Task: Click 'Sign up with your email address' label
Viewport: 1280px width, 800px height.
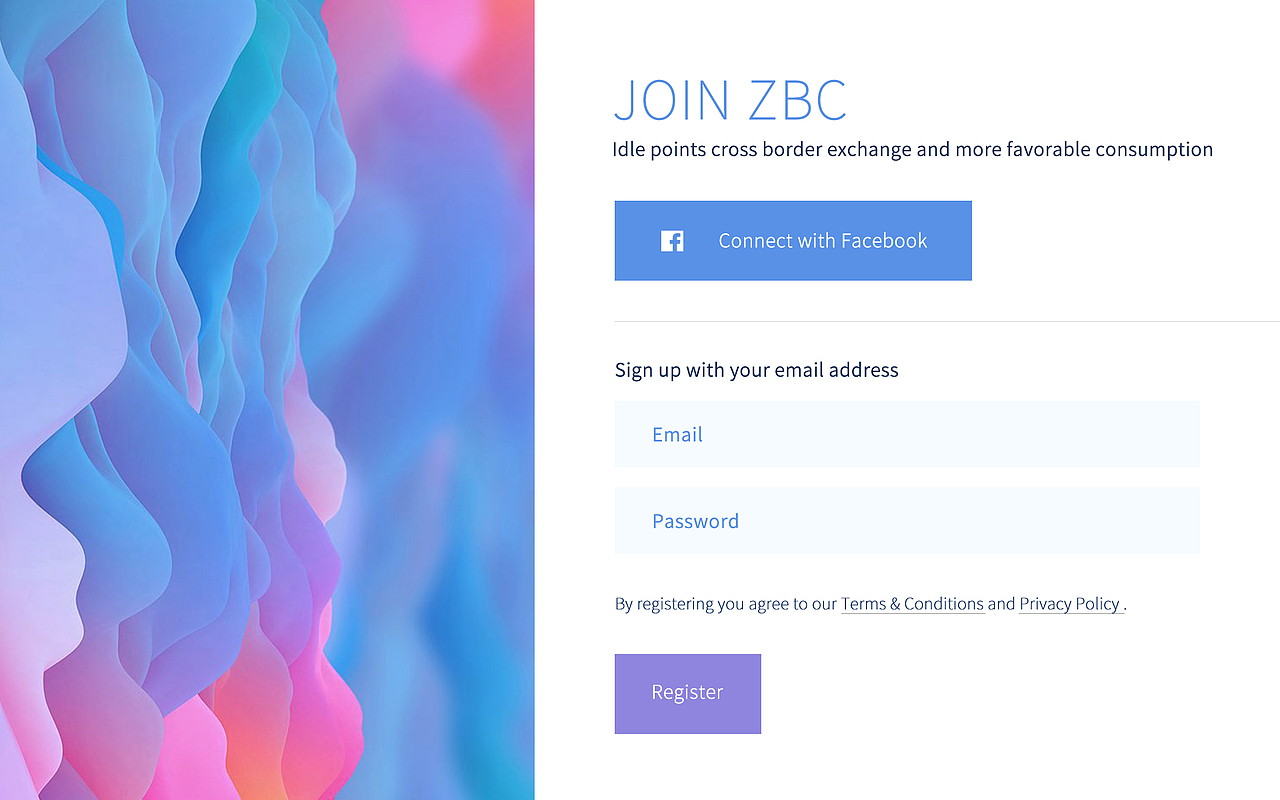Action: tap(757, 370)
